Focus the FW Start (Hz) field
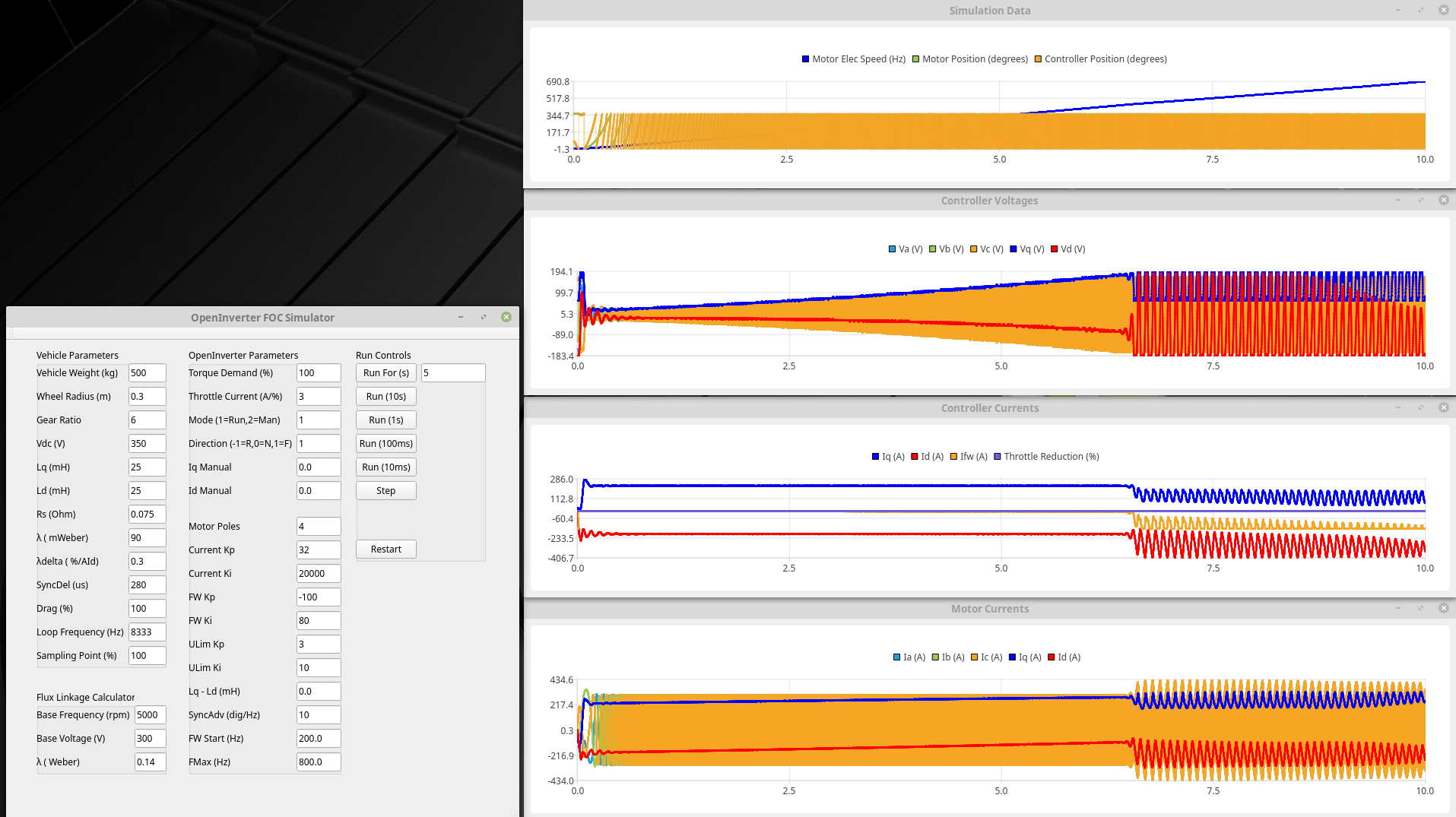1456x817 pixels. 318,738
